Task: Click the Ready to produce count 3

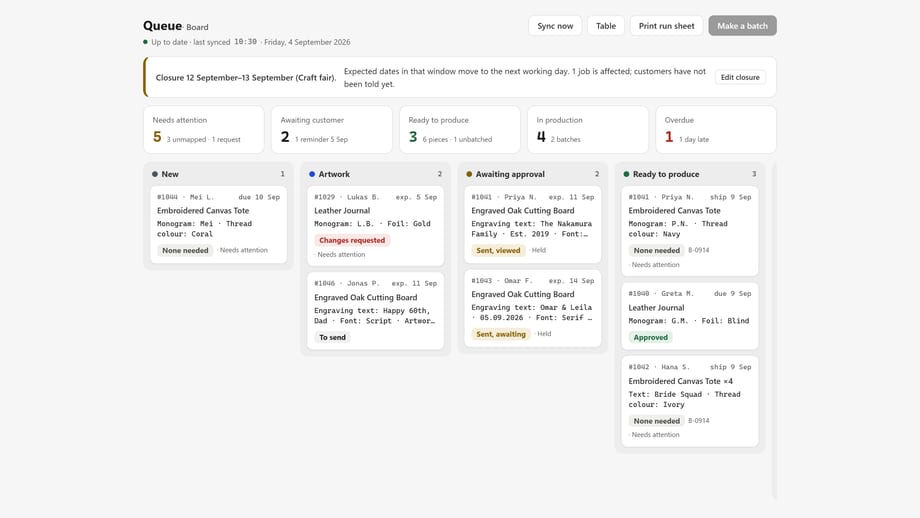Action: coord(754,174)
